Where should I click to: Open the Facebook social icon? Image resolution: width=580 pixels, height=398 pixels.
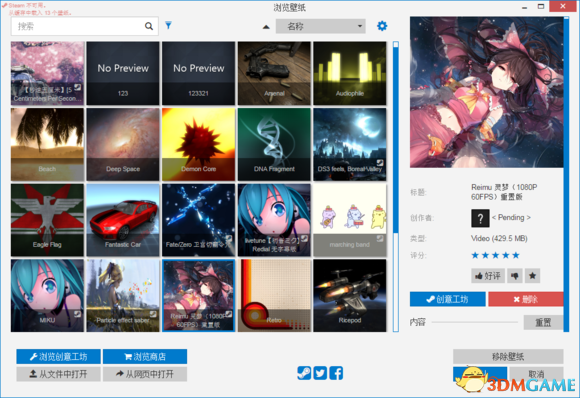[336, 373]
